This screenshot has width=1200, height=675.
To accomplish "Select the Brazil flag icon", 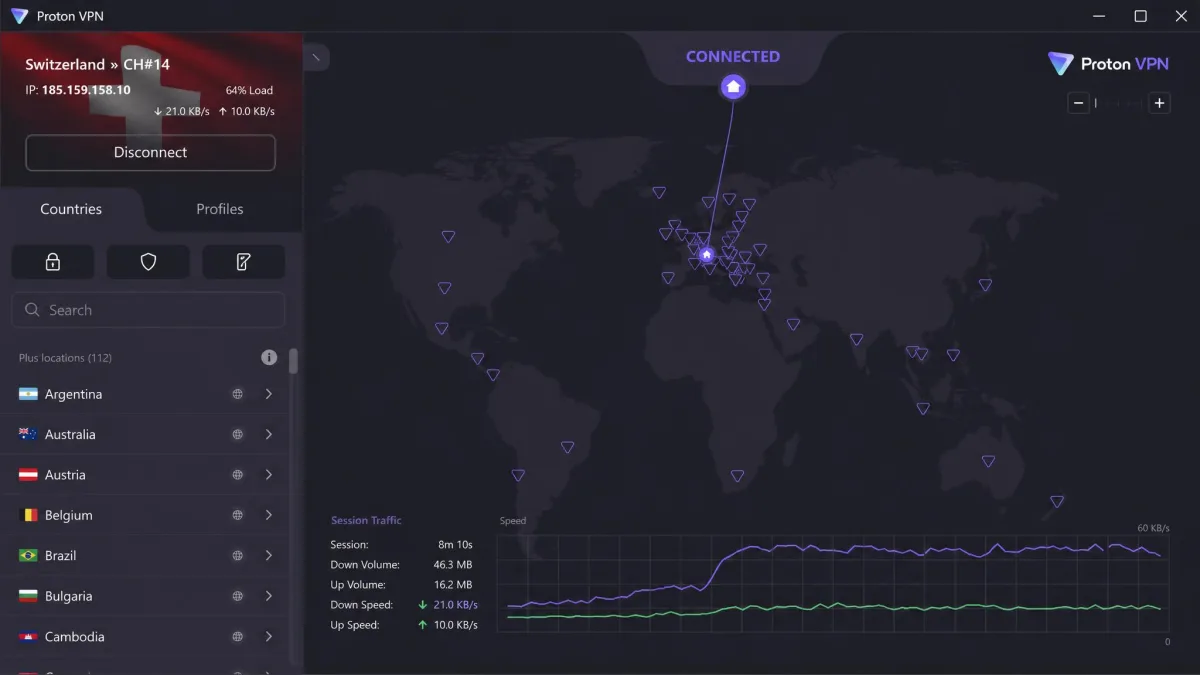I will coord(28,555).
